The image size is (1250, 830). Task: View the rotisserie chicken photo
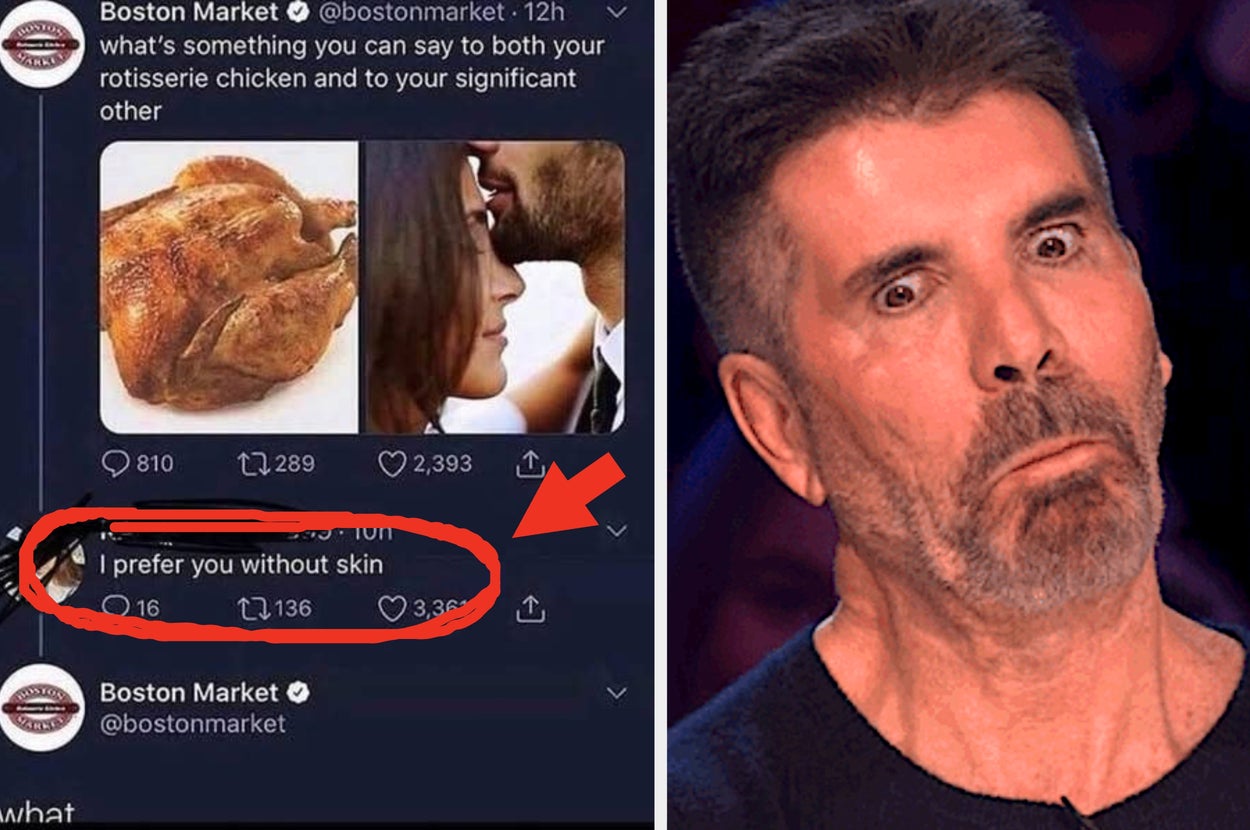pos(229,286)
